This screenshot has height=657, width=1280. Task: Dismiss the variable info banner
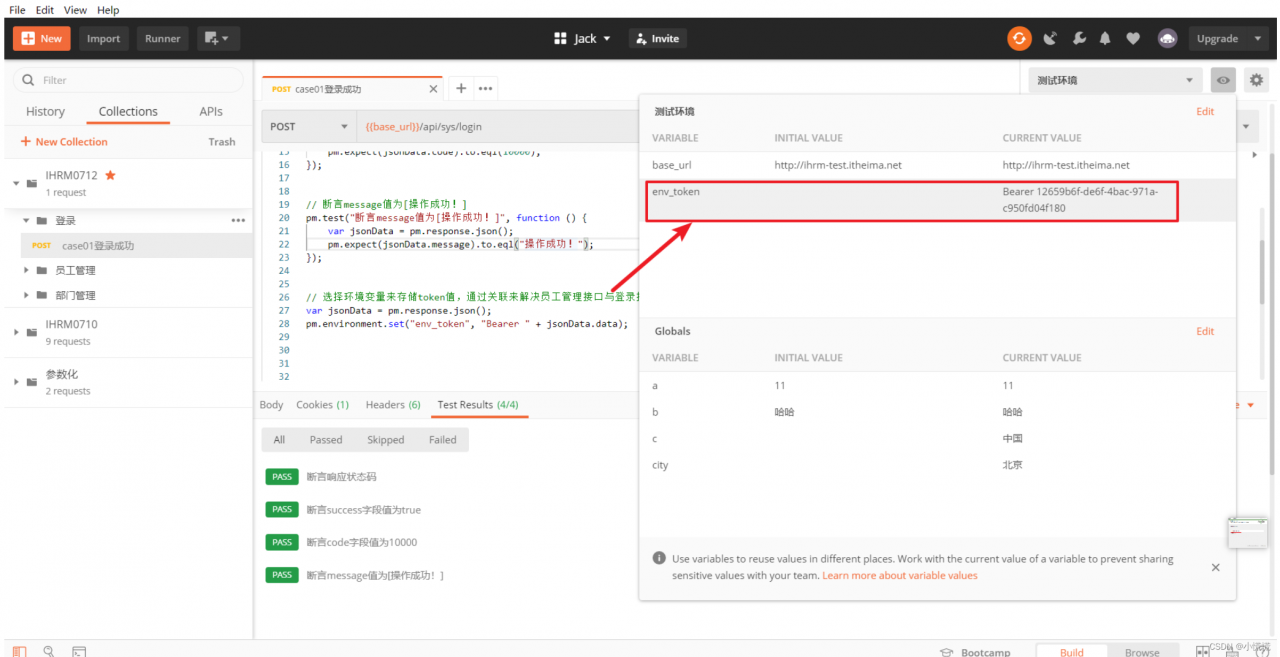coord(1215,567)
